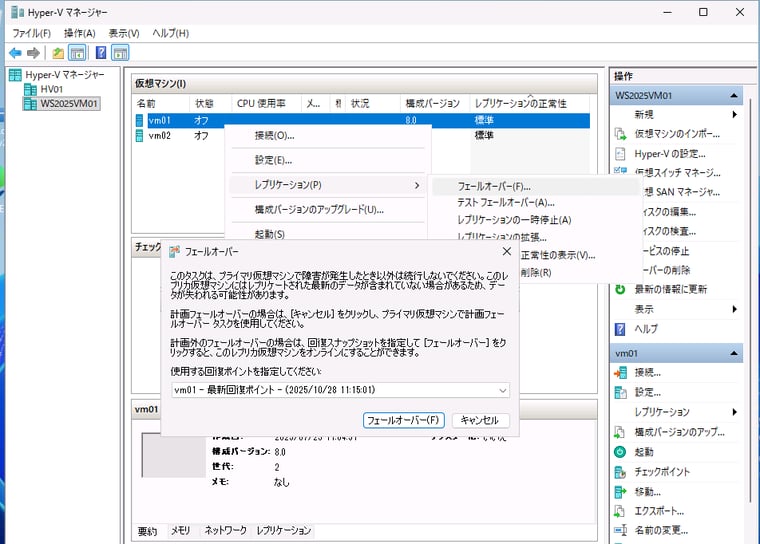
Task: Switch to the ネットワーク tab
Action: click(225, 531)
